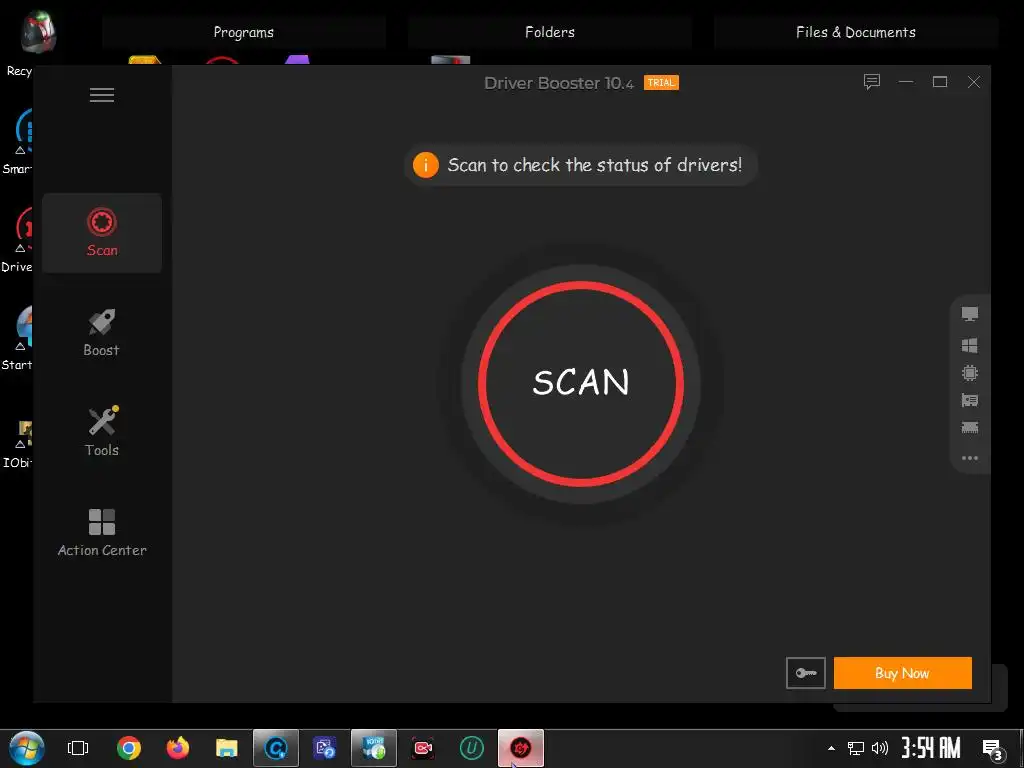Close the Driver Booster window
The width and height of the screenshot is (1024, 768).
click(x=974, y=82)
